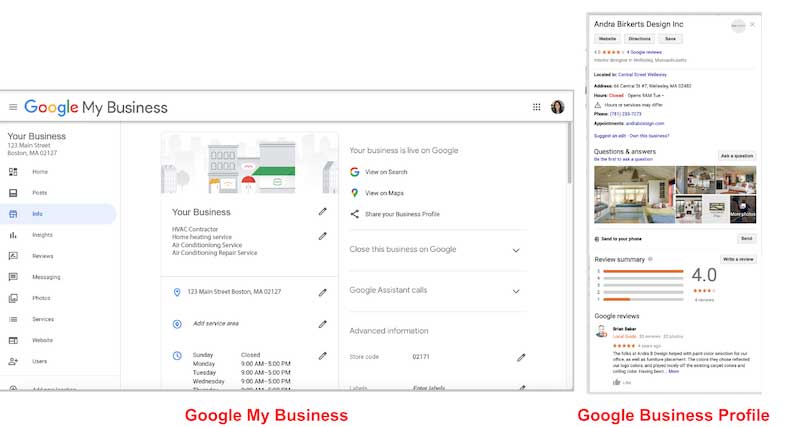This screenshot has width=787, height=427.
Task: Edit the Your Business name with pencil icon
Action: [323, 212]
